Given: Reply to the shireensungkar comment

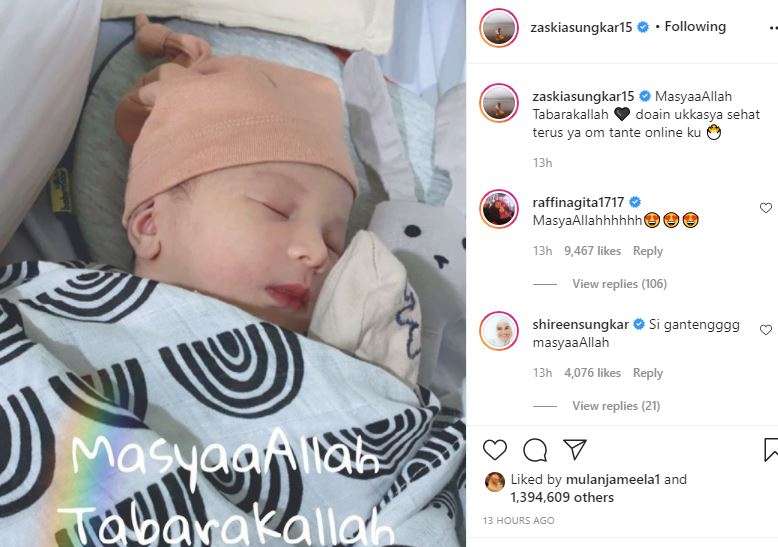Looking at the screenshot, I should pyautogui.click(x=648, y=373).
